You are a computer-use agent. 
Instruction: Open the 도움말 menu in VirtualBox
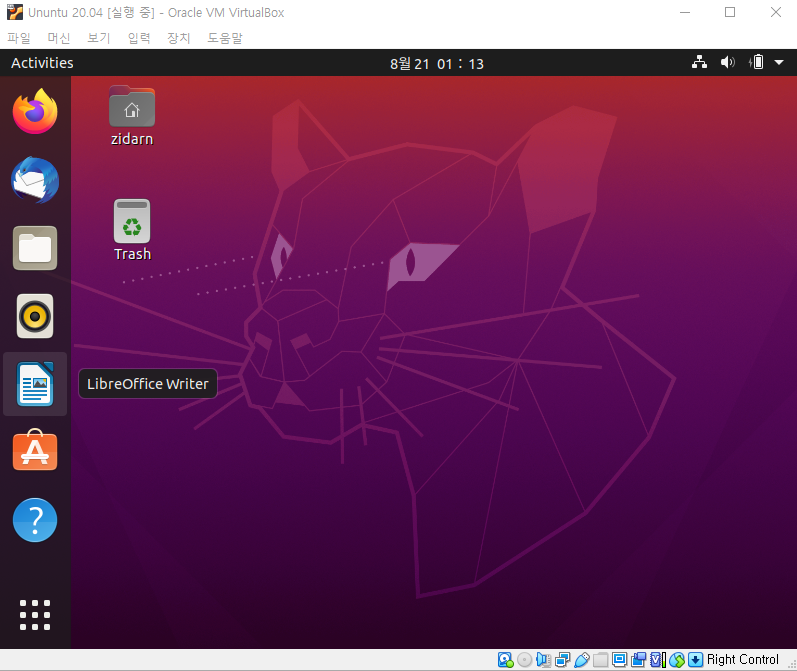(x=225, y=38)
